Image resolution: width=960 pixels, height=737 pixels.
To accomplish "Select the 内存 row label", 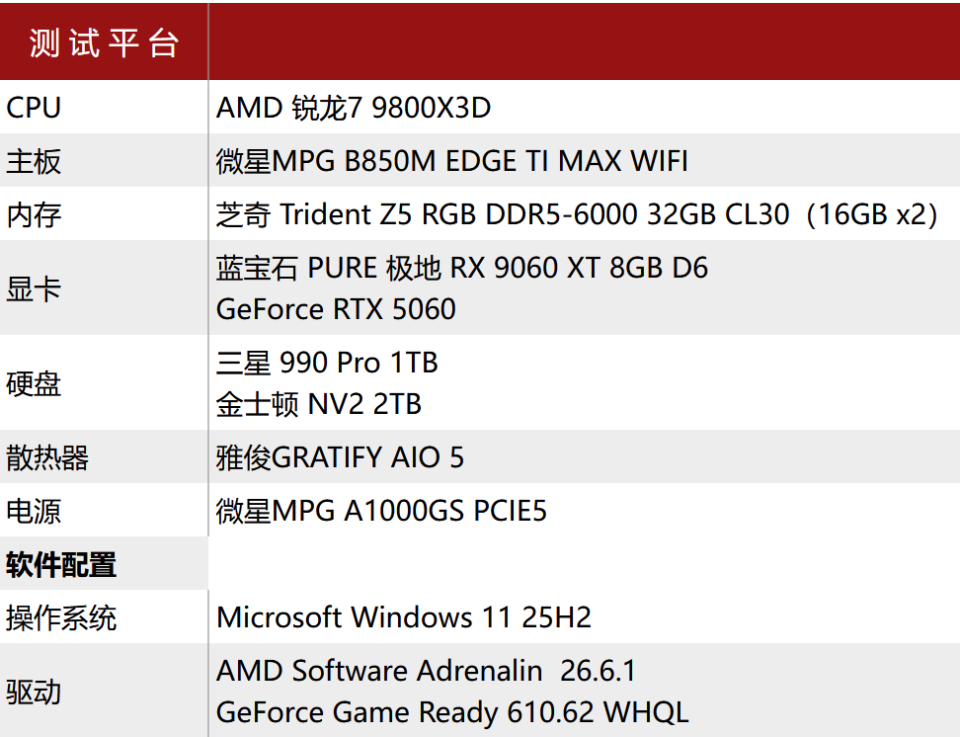I will (x=34, y=215).
